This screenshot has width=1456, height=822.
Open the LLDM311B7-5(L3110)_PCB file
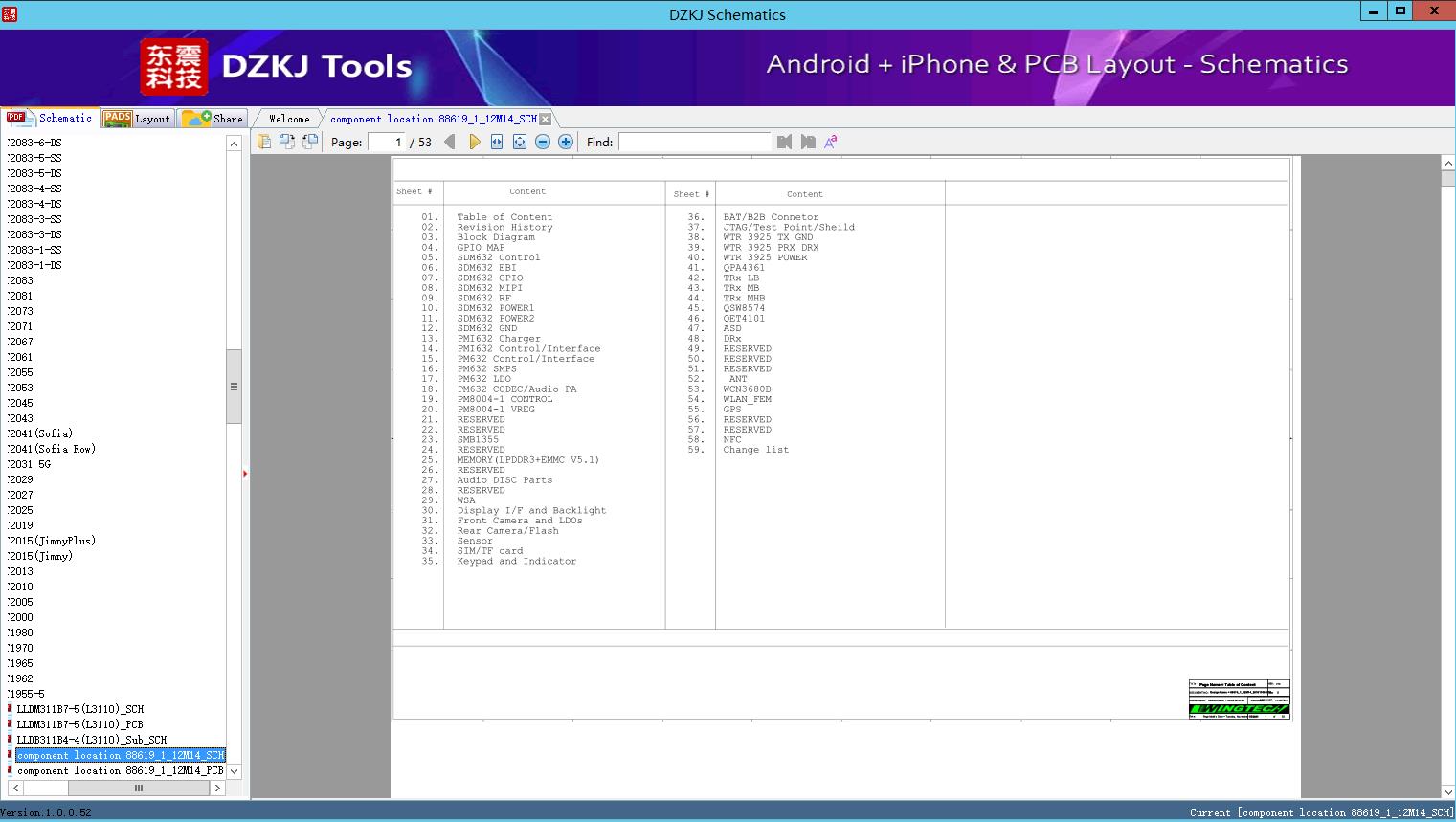pyautogui.click(x=80, y=724)
